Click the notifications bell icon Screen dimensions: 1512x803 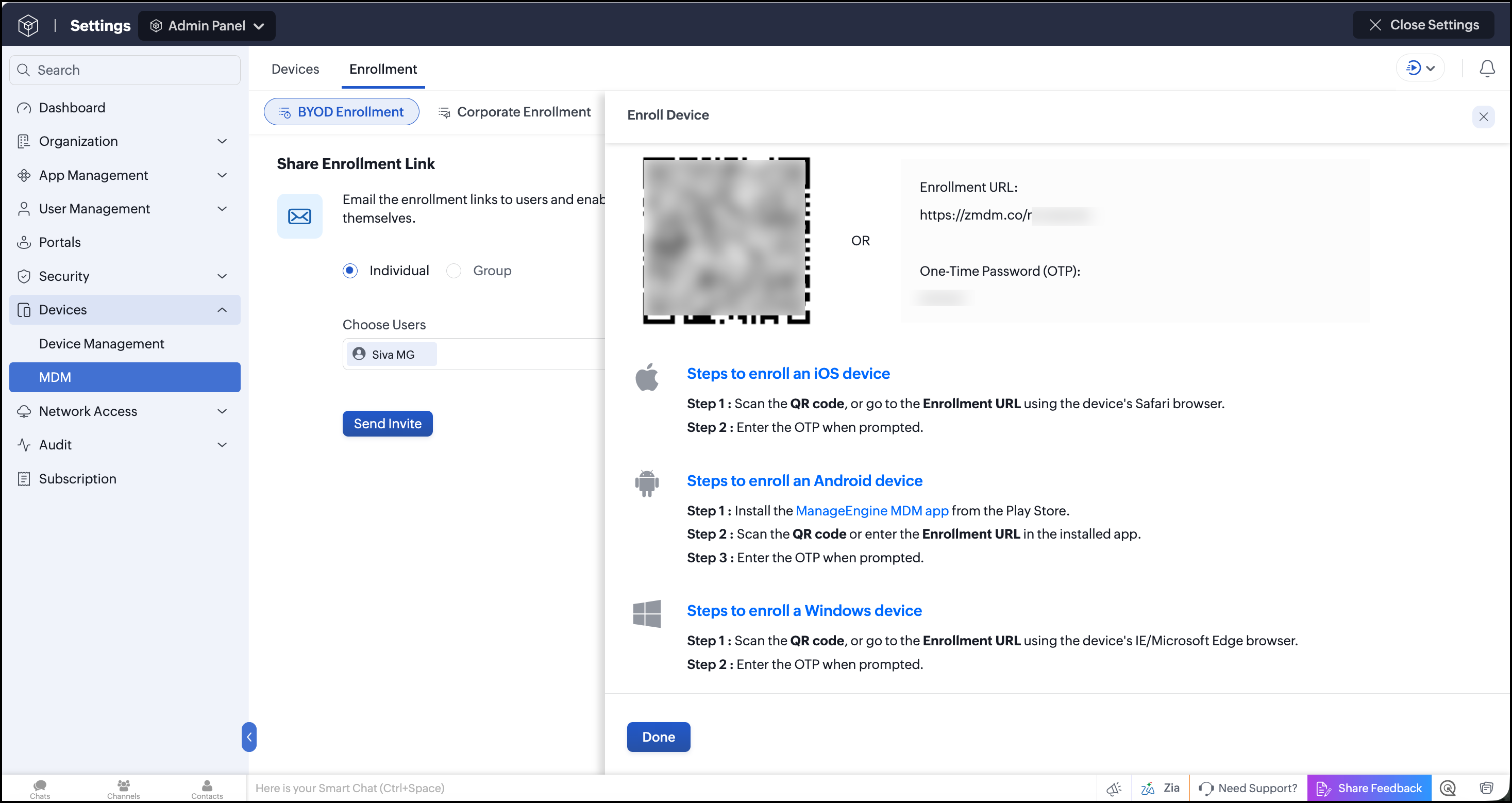[1486, 69]
